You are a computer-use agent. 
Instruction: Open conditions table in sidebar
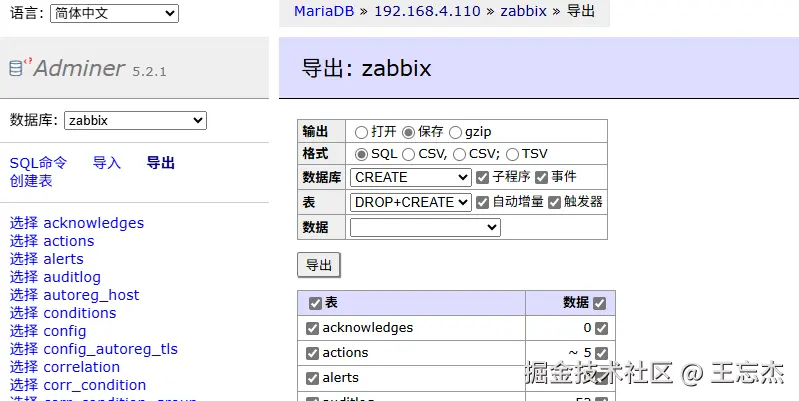coord(80,313)
